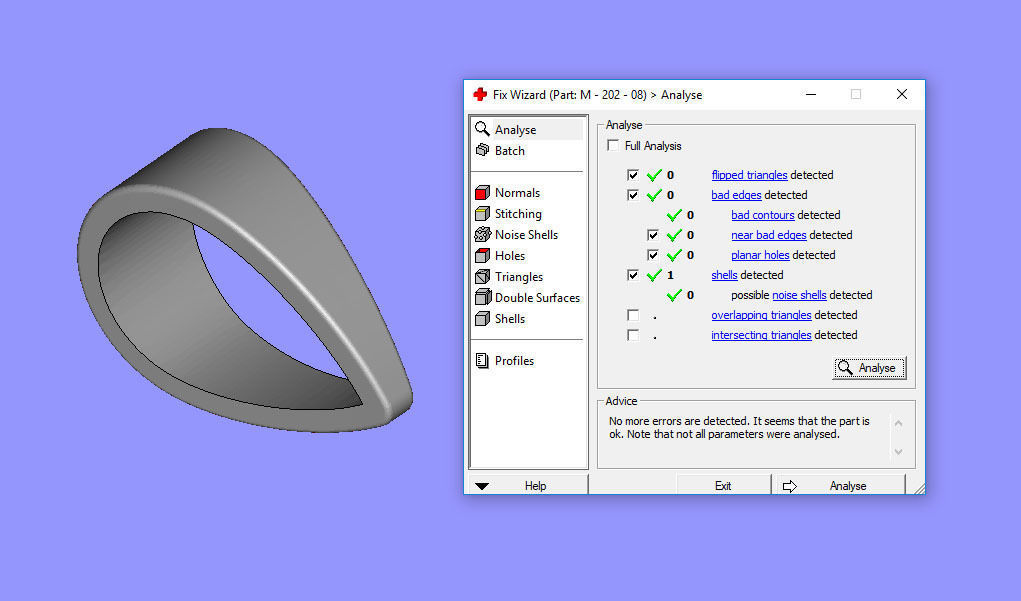Enable the intersecting triangles checkbox
Viewport: 1021px width, 601px height.
[632, 335]
